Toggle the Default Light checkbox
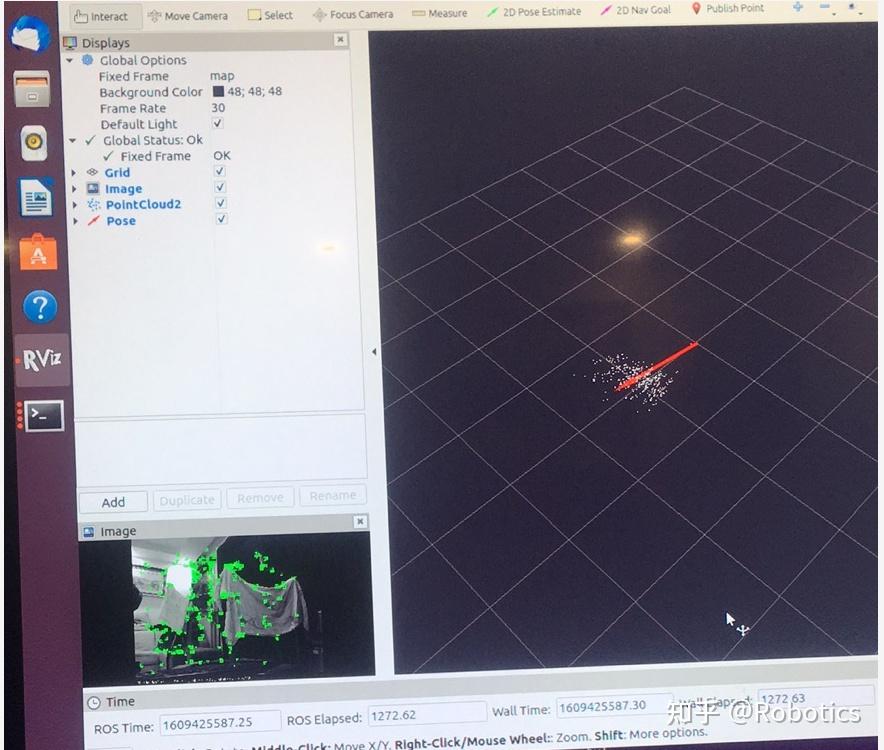This screenshot has height=750, width=884. [217, 123]
